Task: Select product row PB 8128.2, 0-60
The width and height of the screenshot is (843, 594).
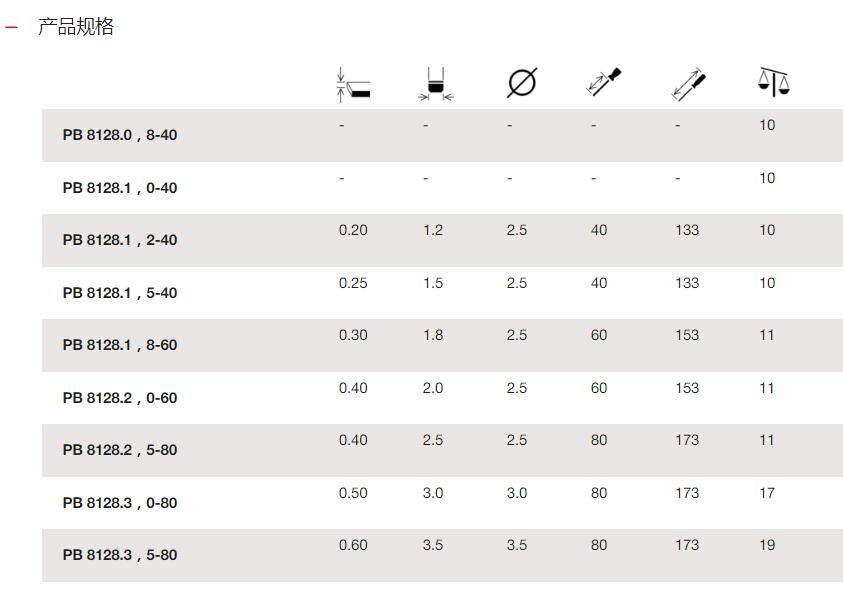Action: [442, 398]
